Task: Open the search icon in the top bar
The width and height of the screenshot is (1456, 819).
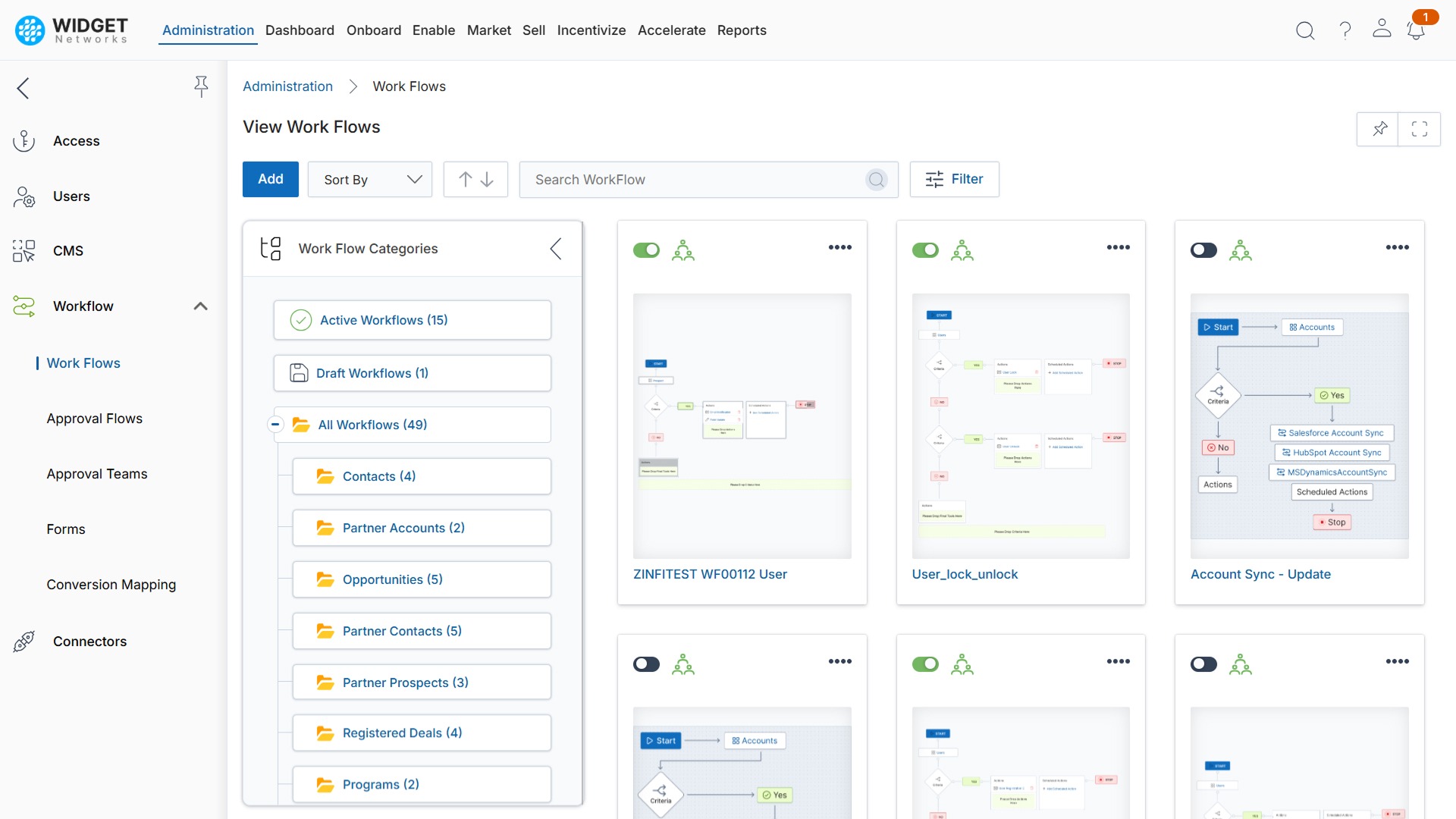Action: (1306, 30)
